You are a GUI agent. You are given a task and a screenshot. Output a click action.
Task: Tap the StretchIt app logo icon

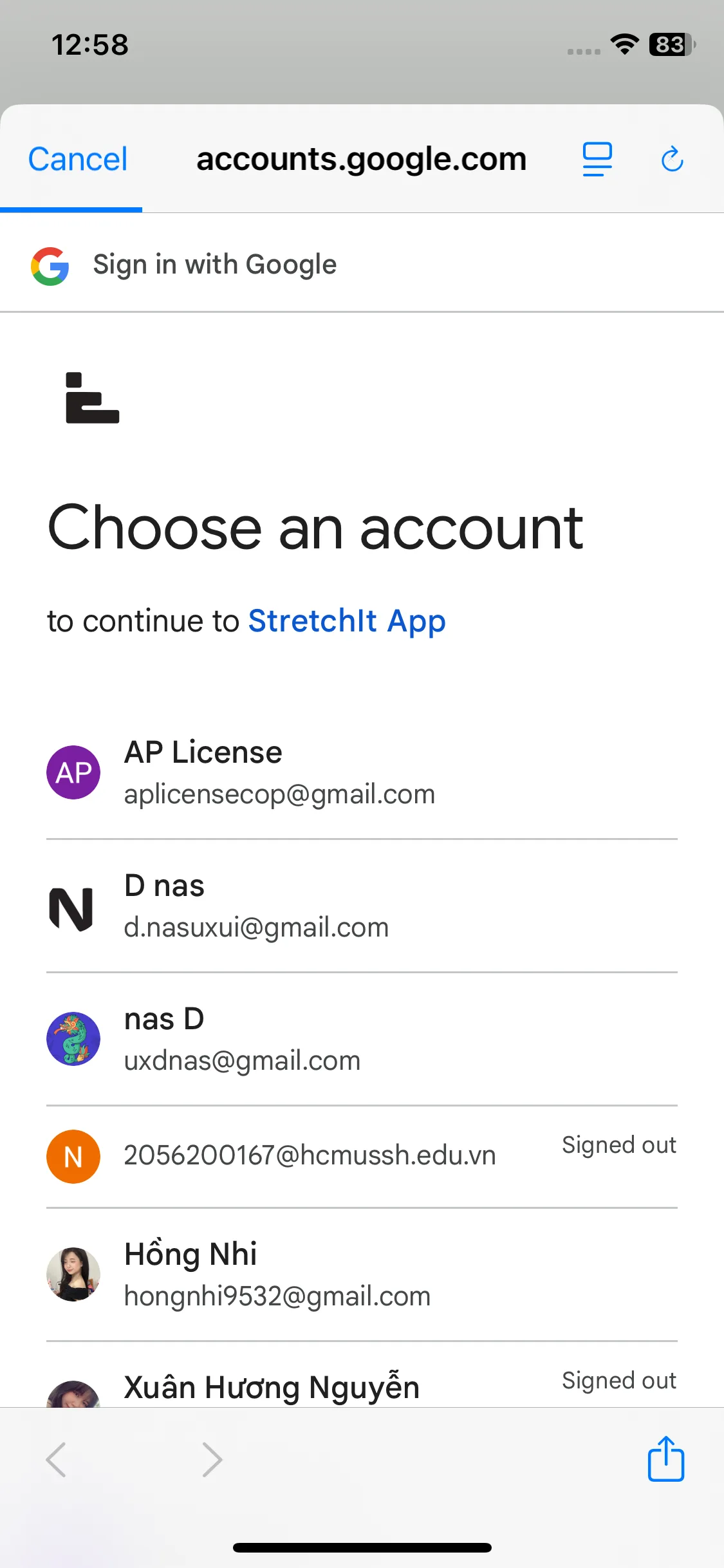[x=92, y=398]
